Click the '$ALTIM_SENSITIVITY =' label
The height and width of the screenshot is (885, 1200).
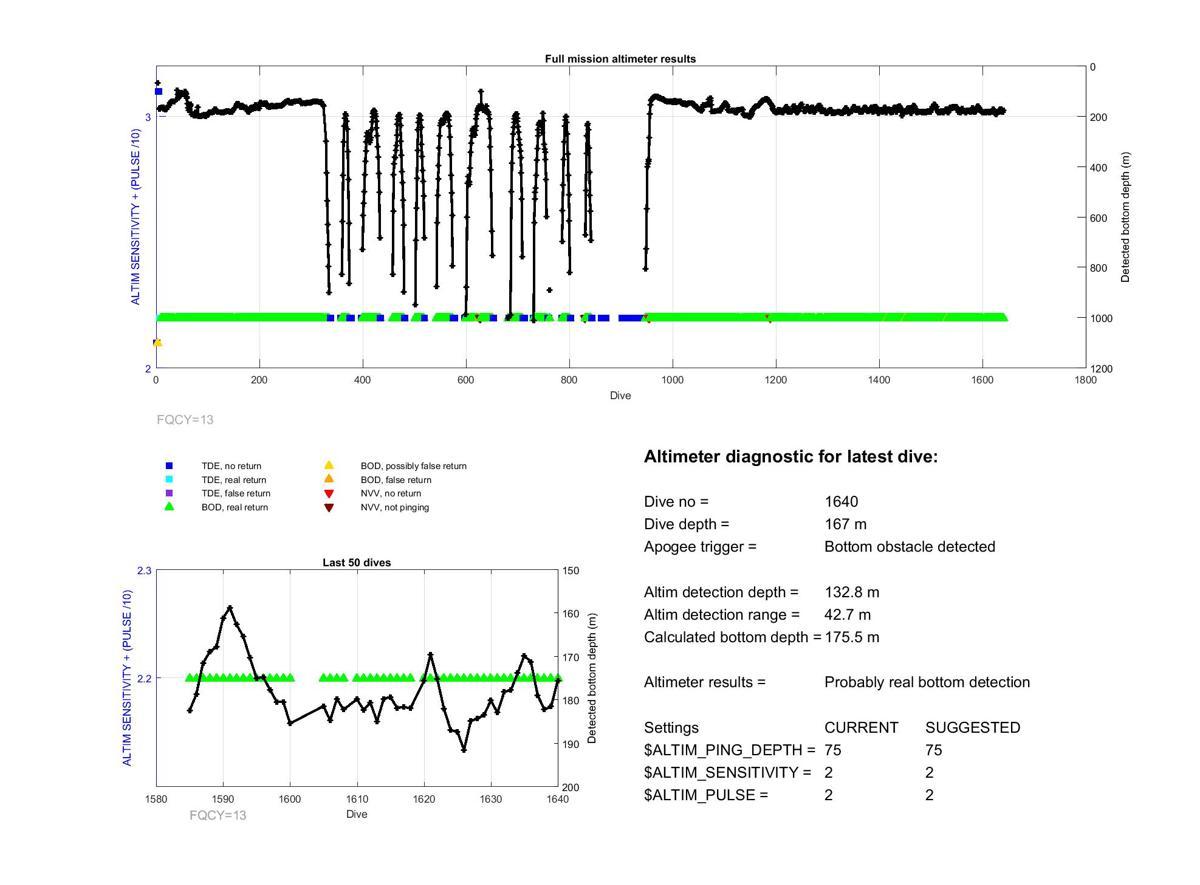pyautogui.click(x=727, y=773)
